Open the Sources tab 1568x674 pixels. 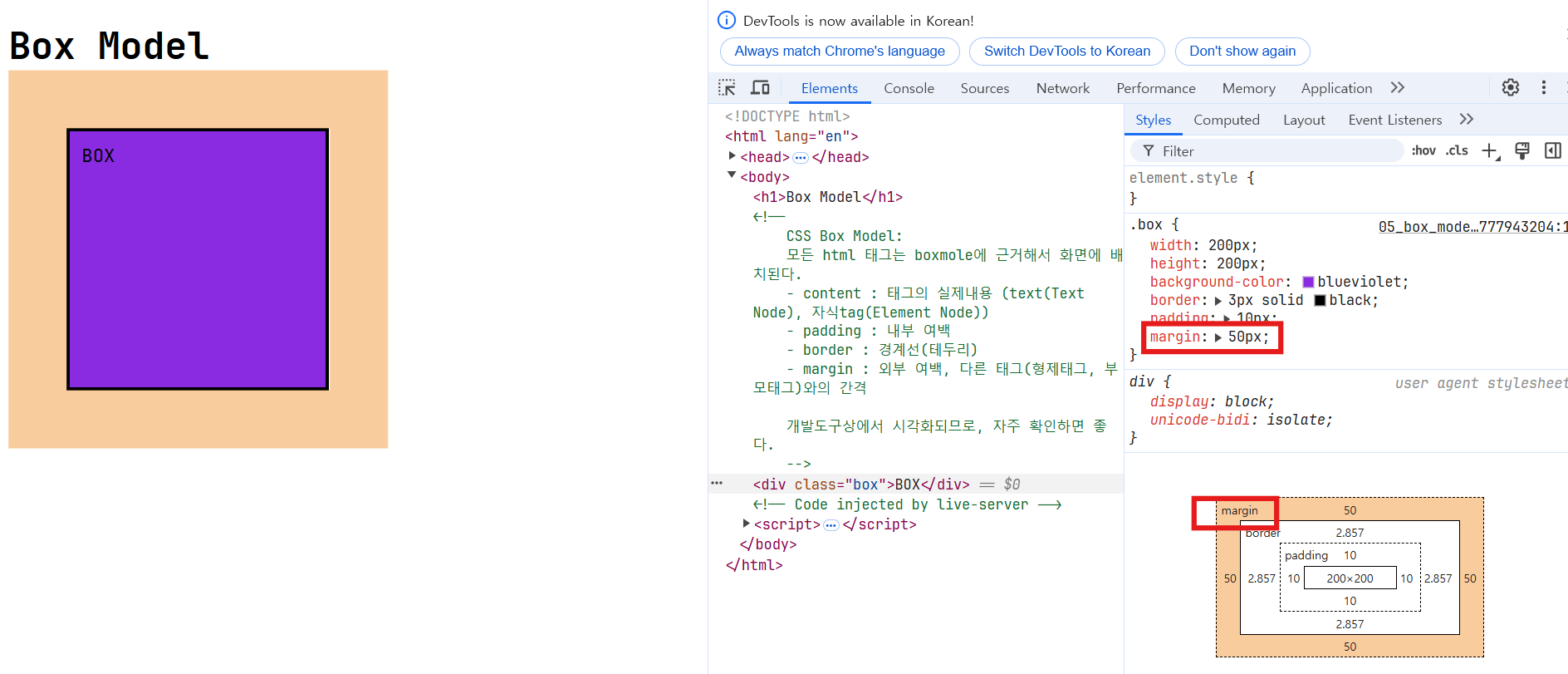point(985,88)
